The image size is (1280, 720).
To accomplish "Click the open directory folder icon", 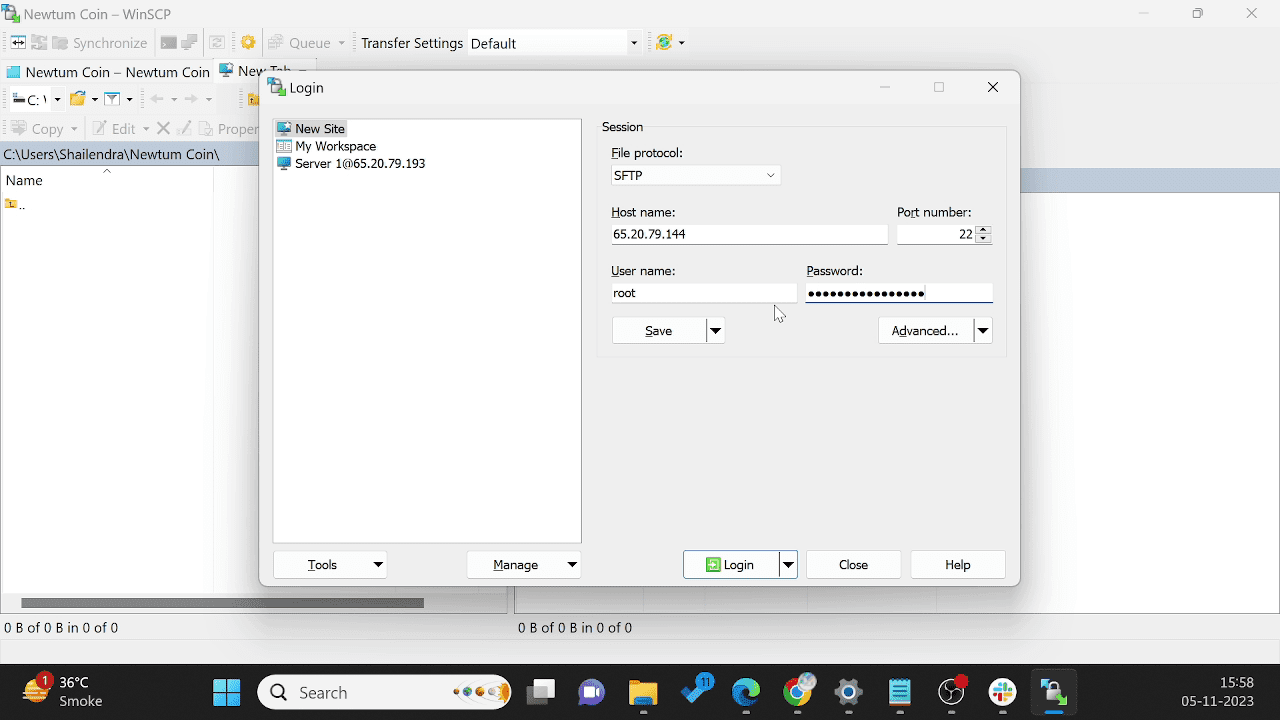I will click(78, 99).
